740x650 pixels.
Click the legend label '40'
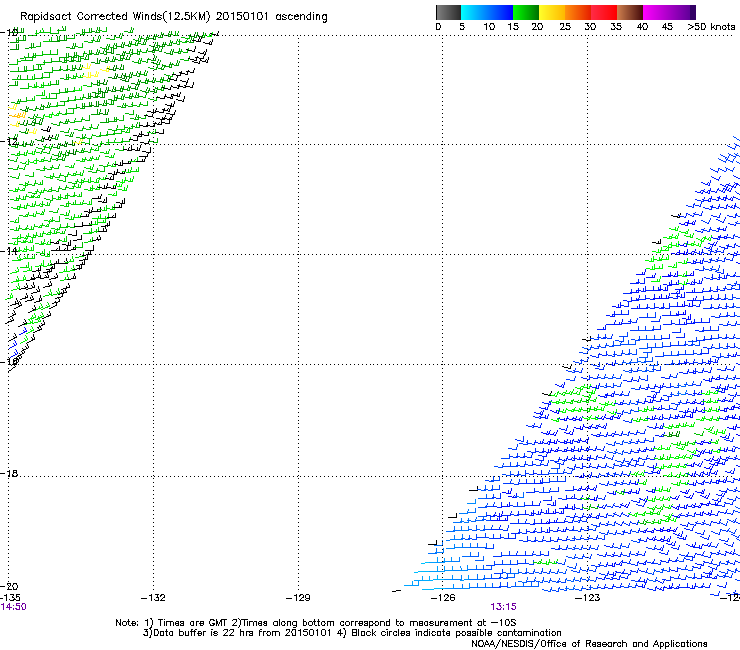coord(642,27)
